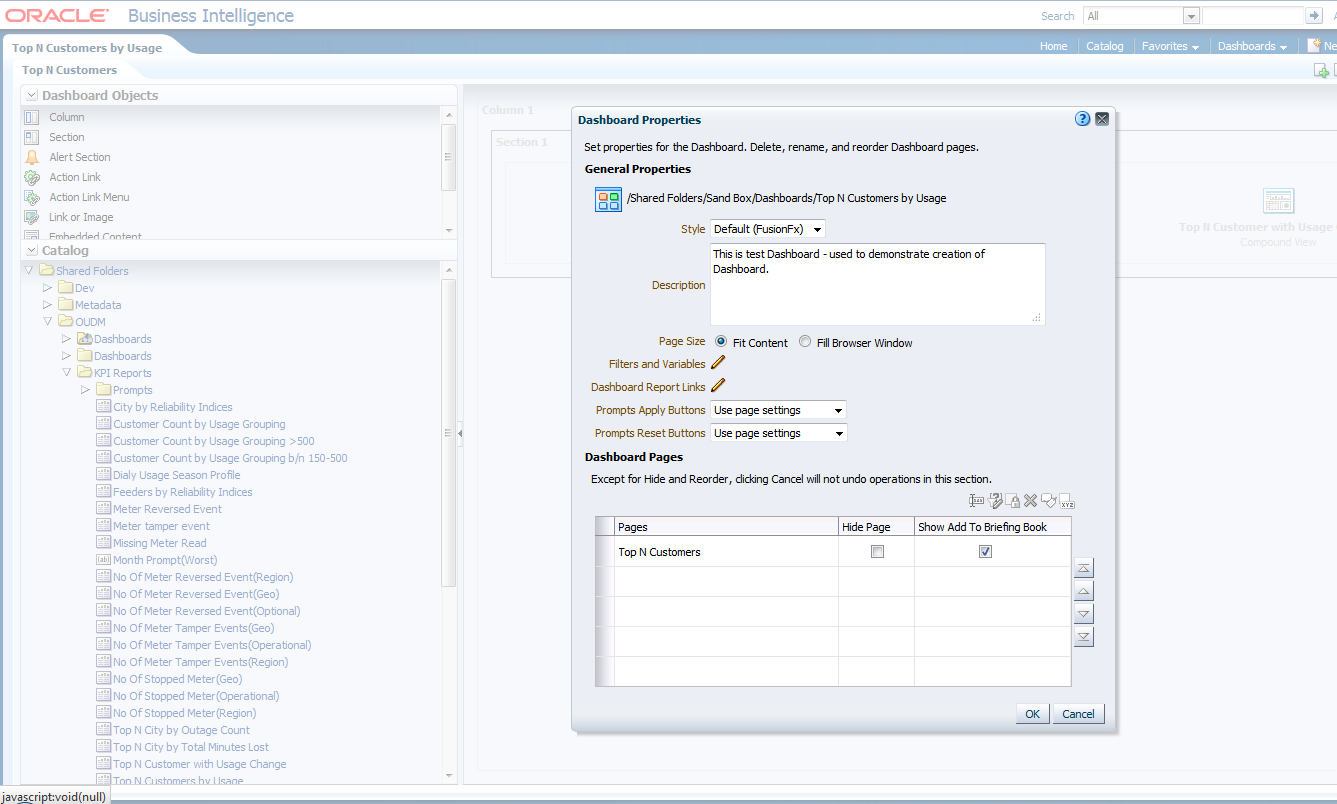Click the New icon in the header bar
The height and width of the screenshot is (804, 1337).
click(x=1314, y=46)
